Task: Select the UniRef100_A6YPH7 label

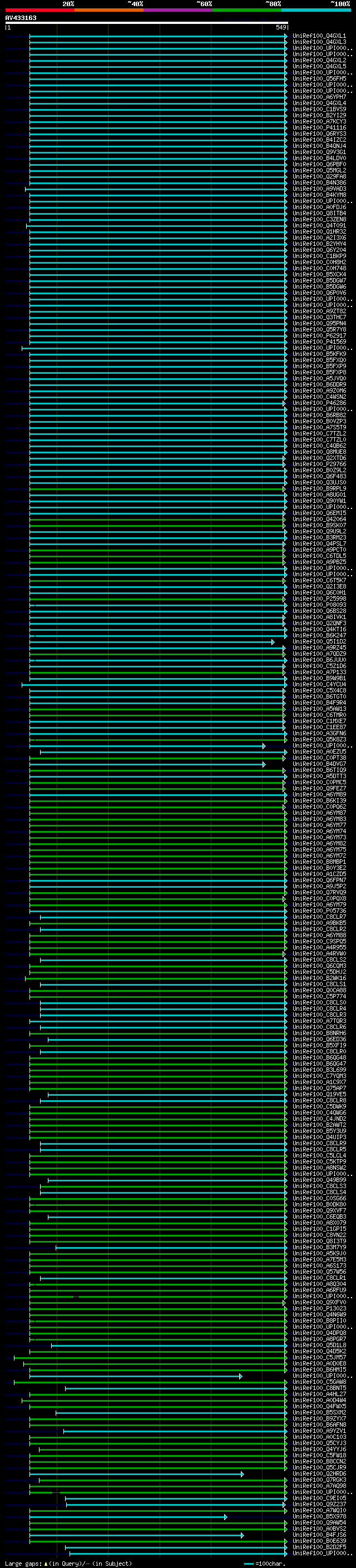Action: click(319, 97)
